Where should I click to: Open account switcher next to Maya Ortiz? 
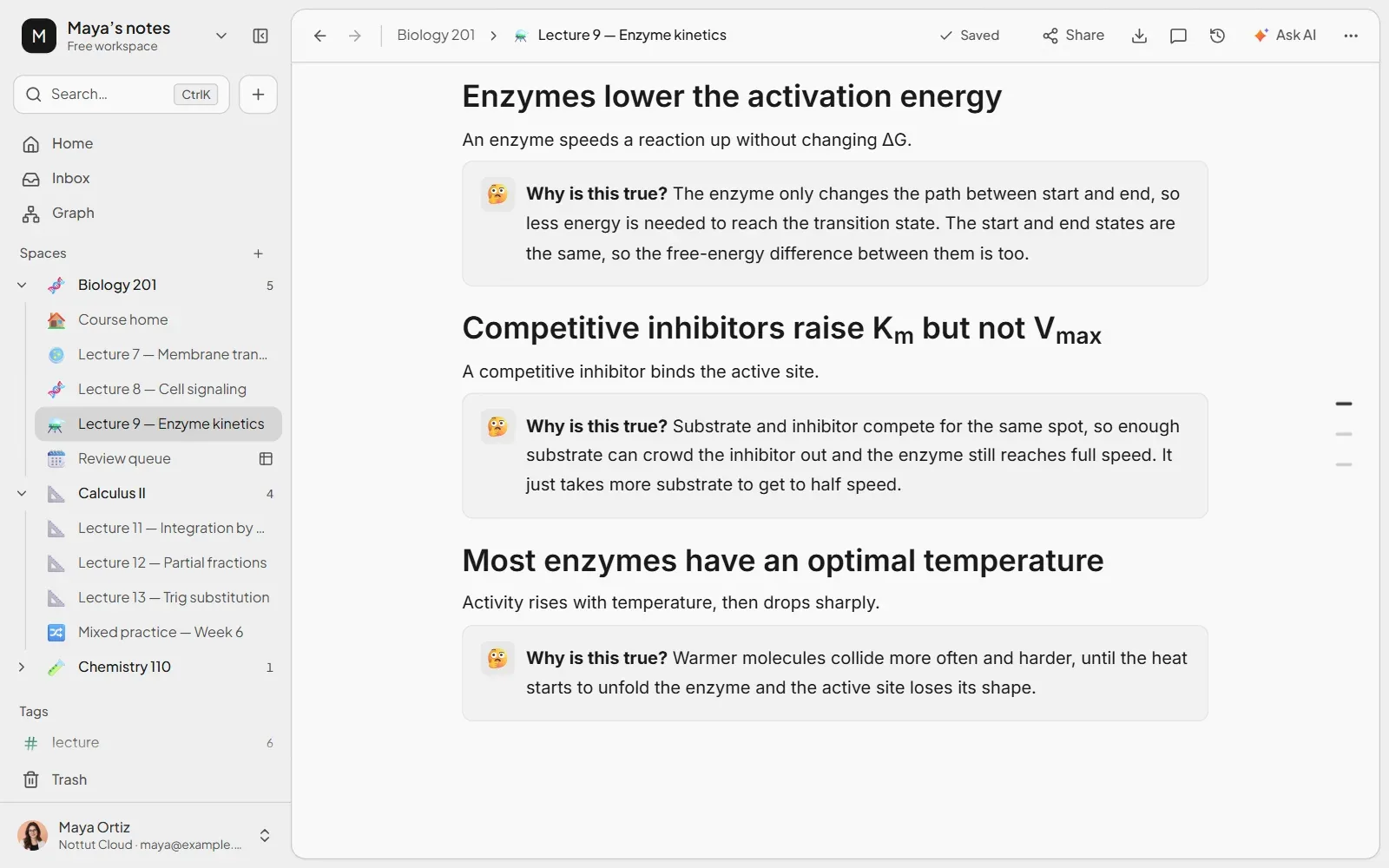point(265,835)
